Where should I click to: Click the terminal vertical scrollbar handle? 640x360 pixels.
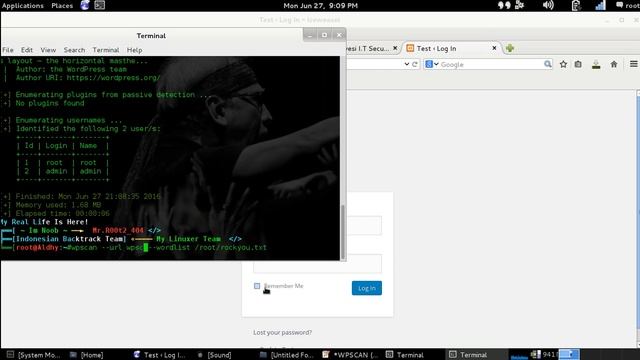(343, 232)
